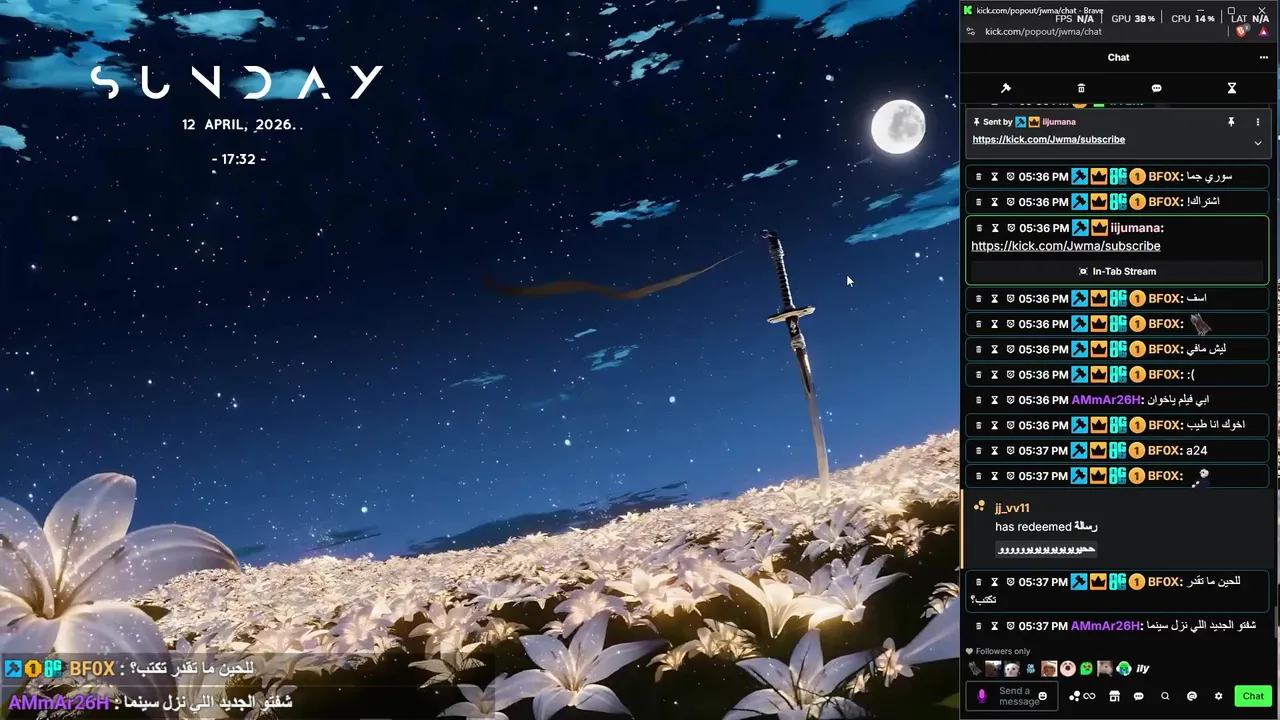The width and height of the screenshot is (1280, 720).
Task: Click the trash icon in chat top toolbar
Action: 1081,88
